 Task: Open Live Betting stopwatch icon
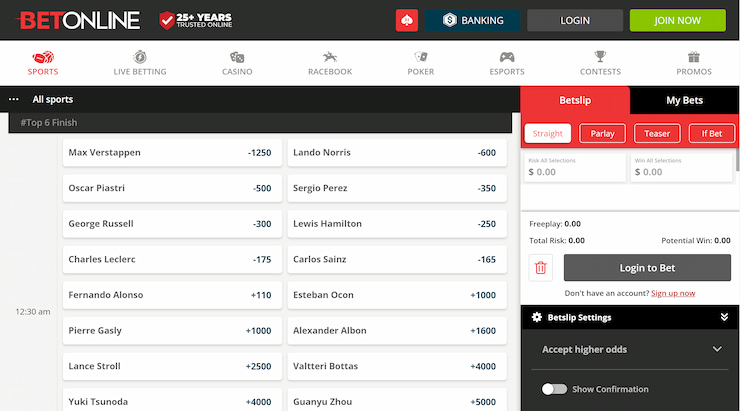pyautogui.click(x=140, y=57)
